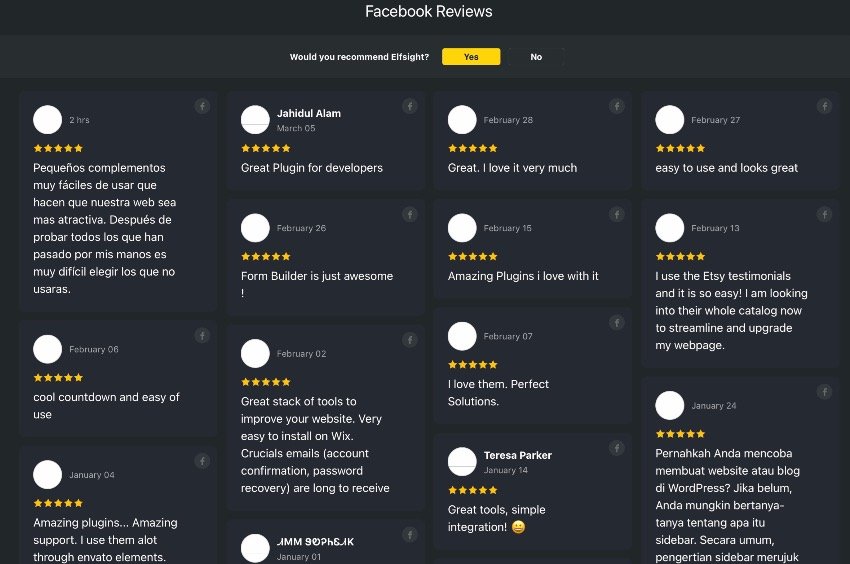Open Jahidul Alam's profile name

[x=308, y=113]
